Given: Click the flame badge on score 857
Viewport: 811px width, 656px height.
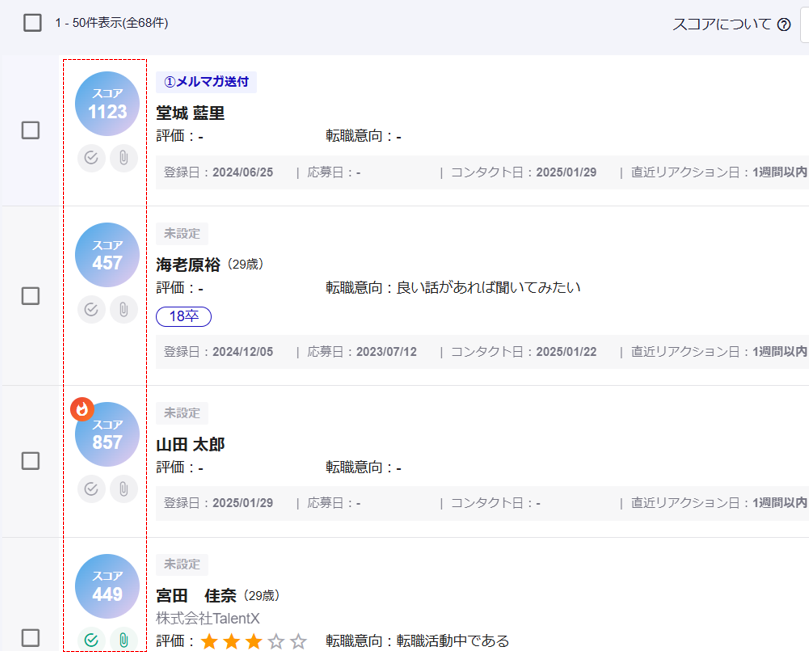Looking at the screenshot, I should [83, 409].
